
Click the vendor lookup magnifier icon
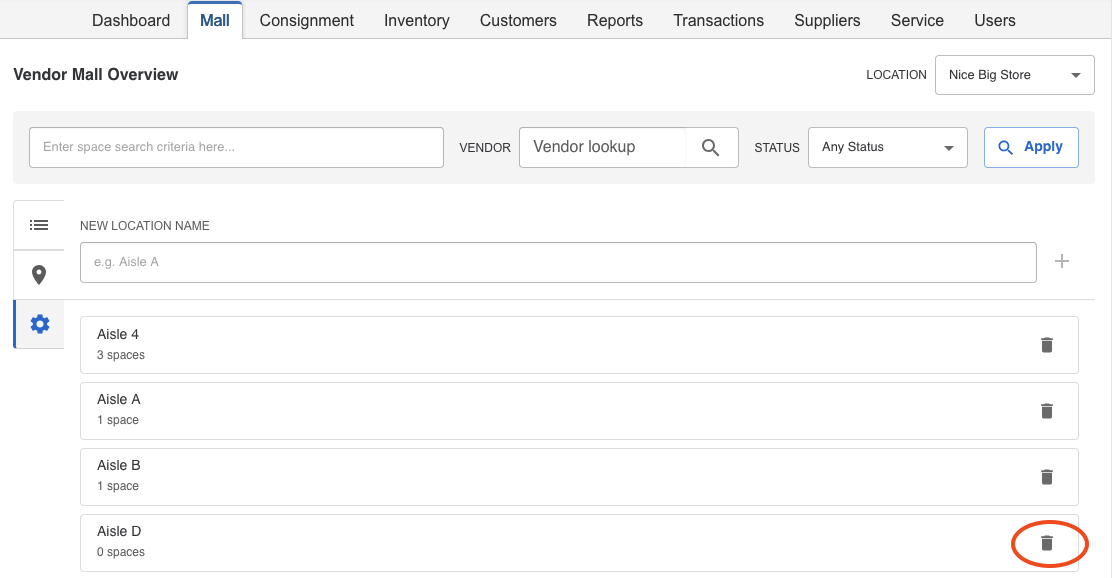(x=711, y=148)
